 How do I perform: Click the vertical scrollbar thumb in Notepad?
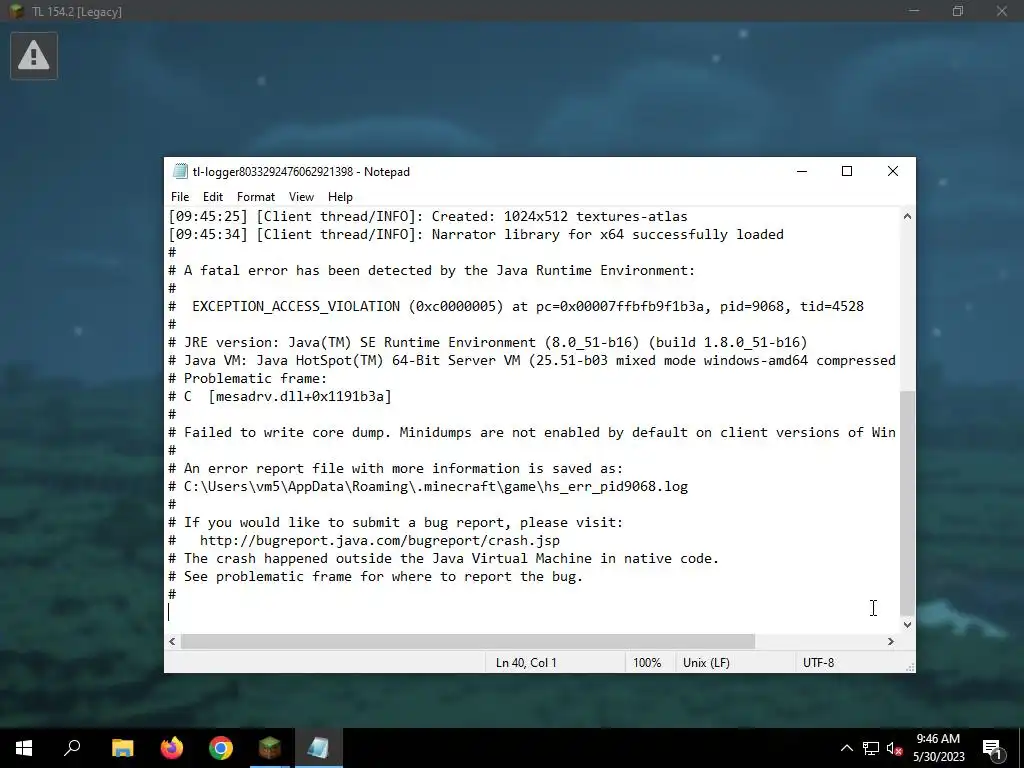907,503
